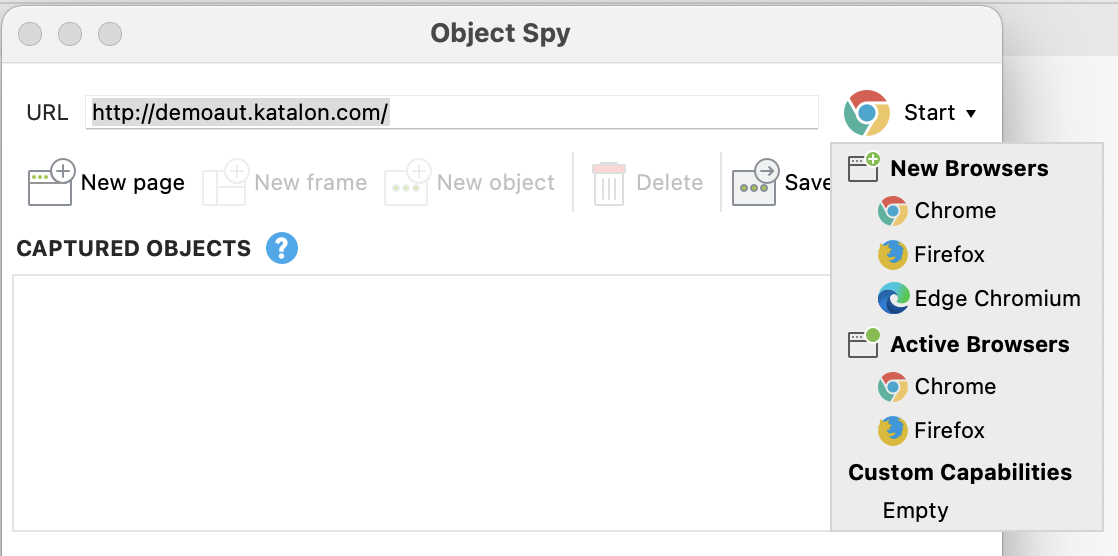This screenshot has height=556, width=1118.
Task: Click the Delete trash can icon
Action: point(609,184)
